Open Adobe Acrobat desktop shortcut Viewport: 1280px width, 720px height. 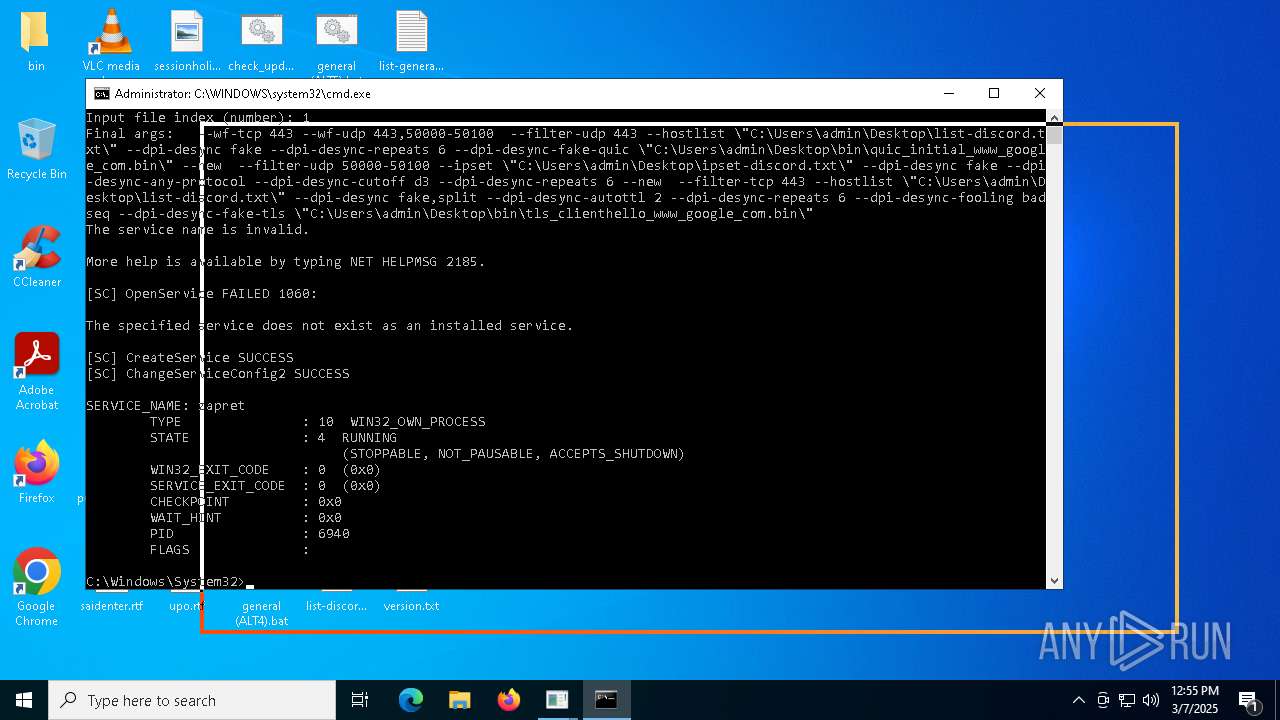(37, 371)
